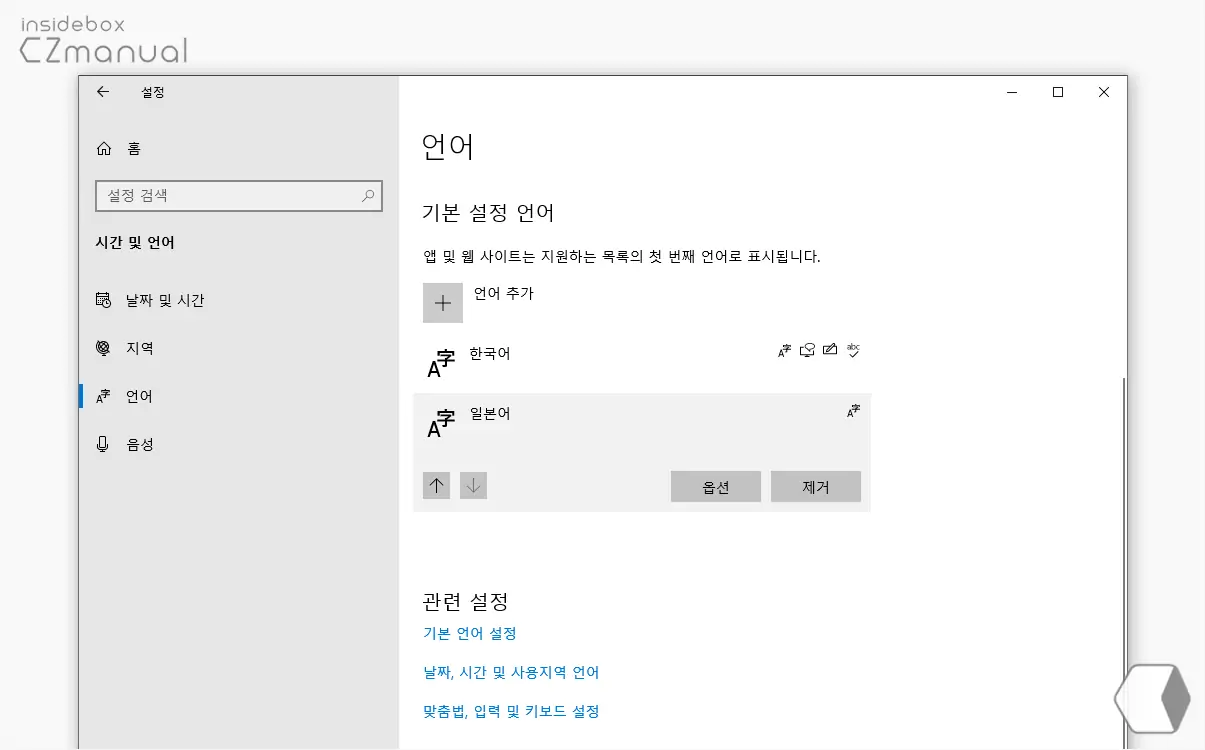Remove 일본어 using the 제거 button

pos(815,486)
